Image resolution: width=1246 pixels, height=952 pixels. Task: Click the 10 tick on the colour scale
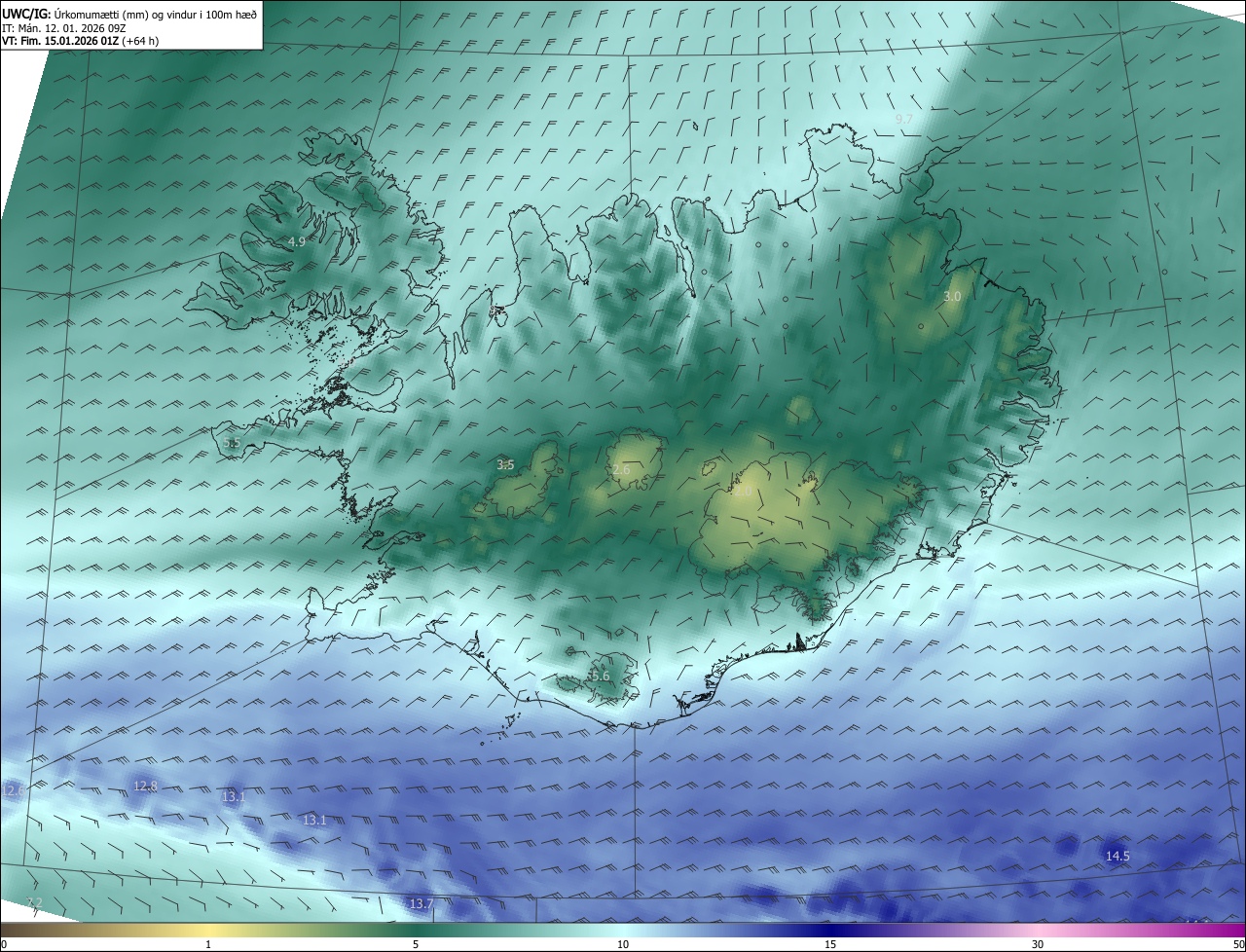623,944
